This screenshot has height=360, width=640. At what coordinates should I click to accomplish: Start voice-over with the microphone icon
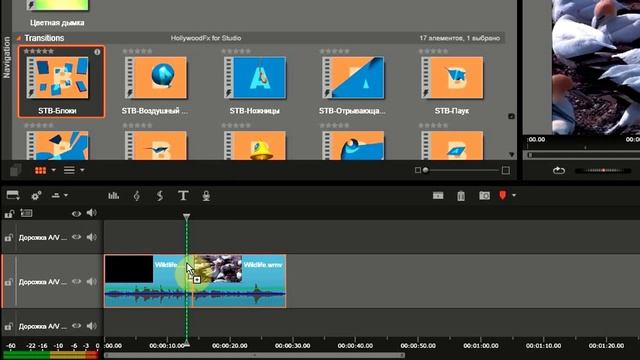(x=206, y=196)
